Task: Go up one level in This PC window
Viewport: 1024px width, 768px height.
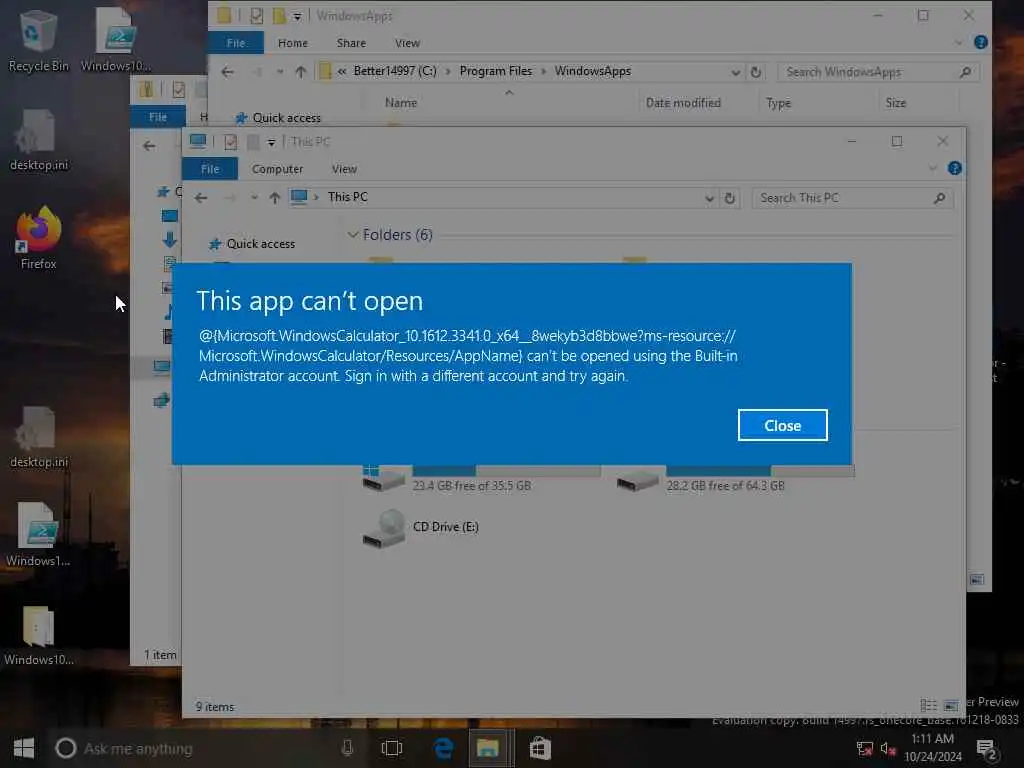Action: click(275, 198)
